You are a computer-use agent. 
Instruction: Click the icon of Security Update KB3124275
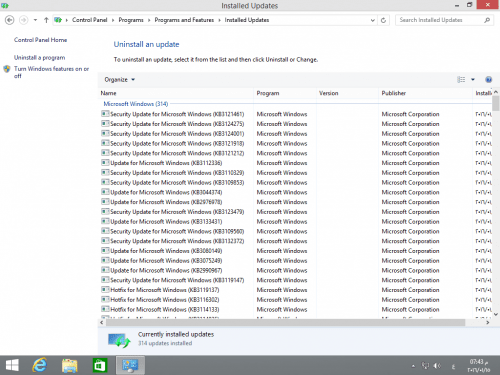click(105, 124)
